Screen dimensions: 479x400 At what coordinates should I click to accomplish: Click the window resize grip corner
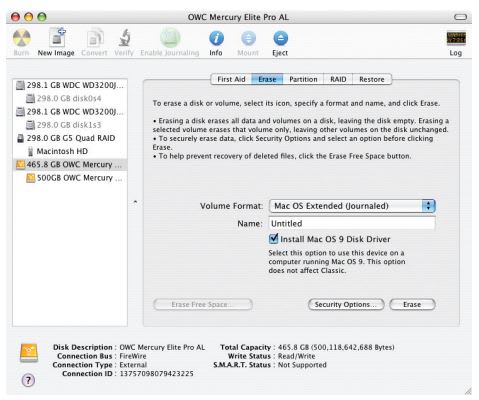tap(468, 391)
